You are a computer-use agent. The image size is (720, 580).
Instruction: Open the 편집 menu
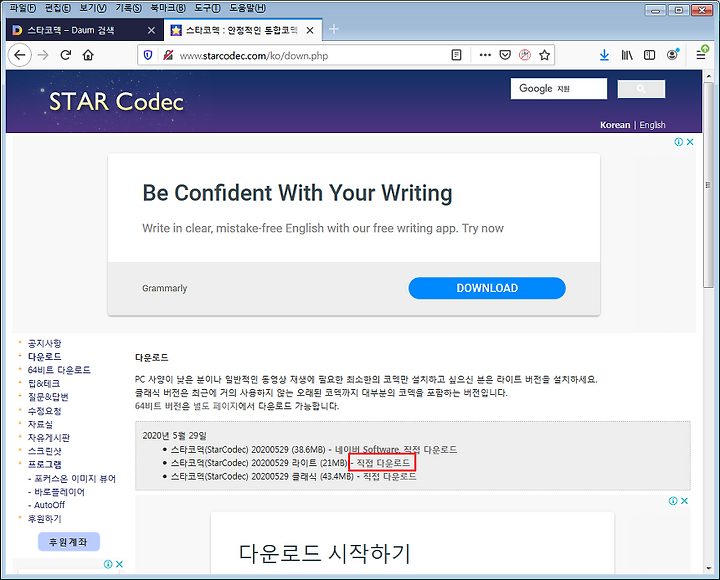pos(57,8)
